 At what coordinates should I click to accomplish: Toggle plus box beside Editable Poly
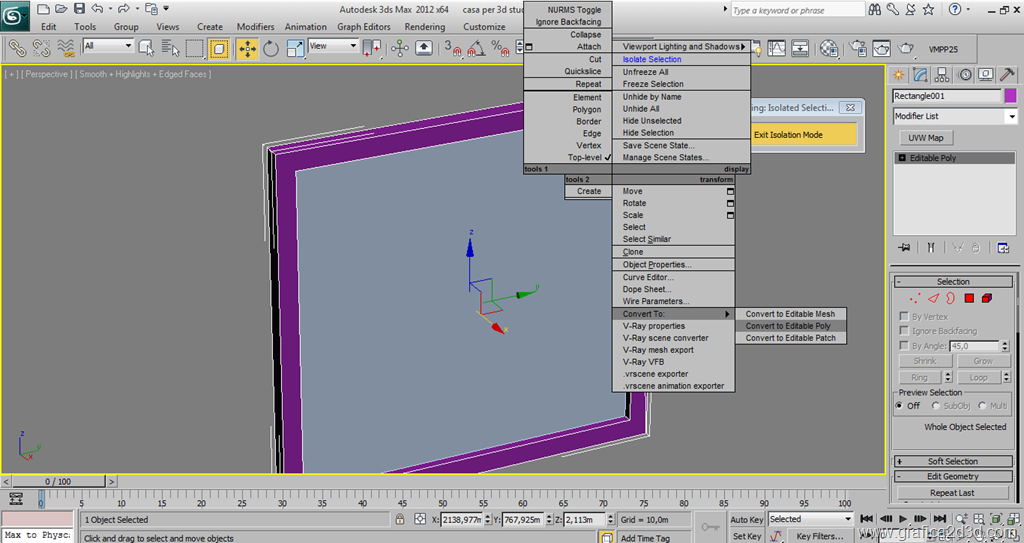tap(902, 158)
